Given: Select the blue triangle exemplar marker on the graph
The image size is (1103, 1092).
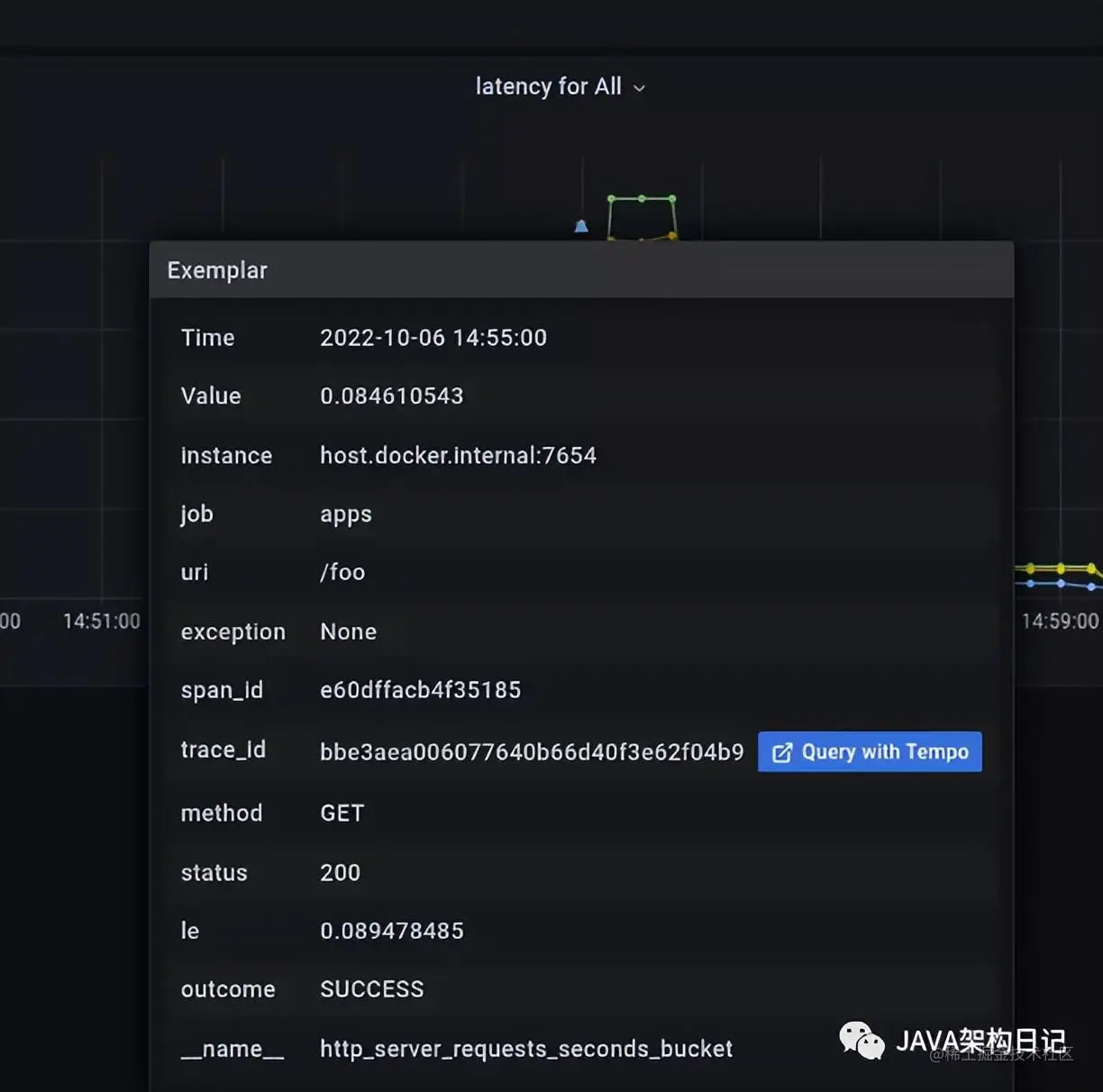Looking at the screenshot, I should (581, 226).
